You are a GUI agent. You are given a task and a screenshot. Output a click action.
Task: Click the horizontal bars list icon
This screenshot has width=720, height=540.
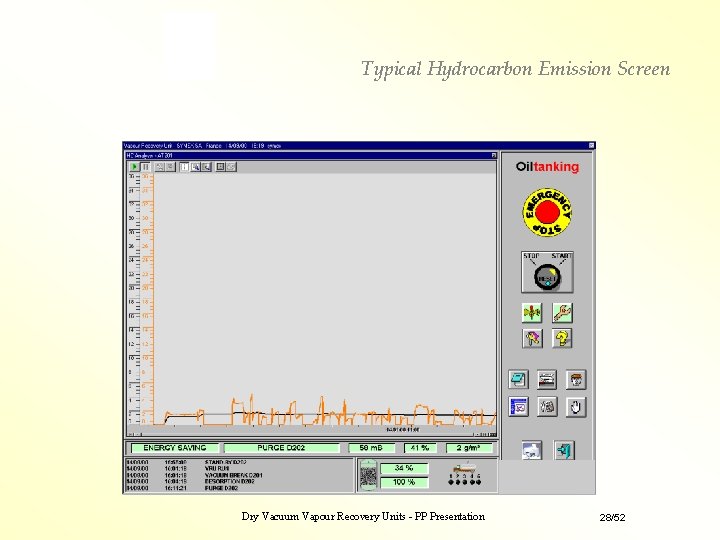point(547,380)
